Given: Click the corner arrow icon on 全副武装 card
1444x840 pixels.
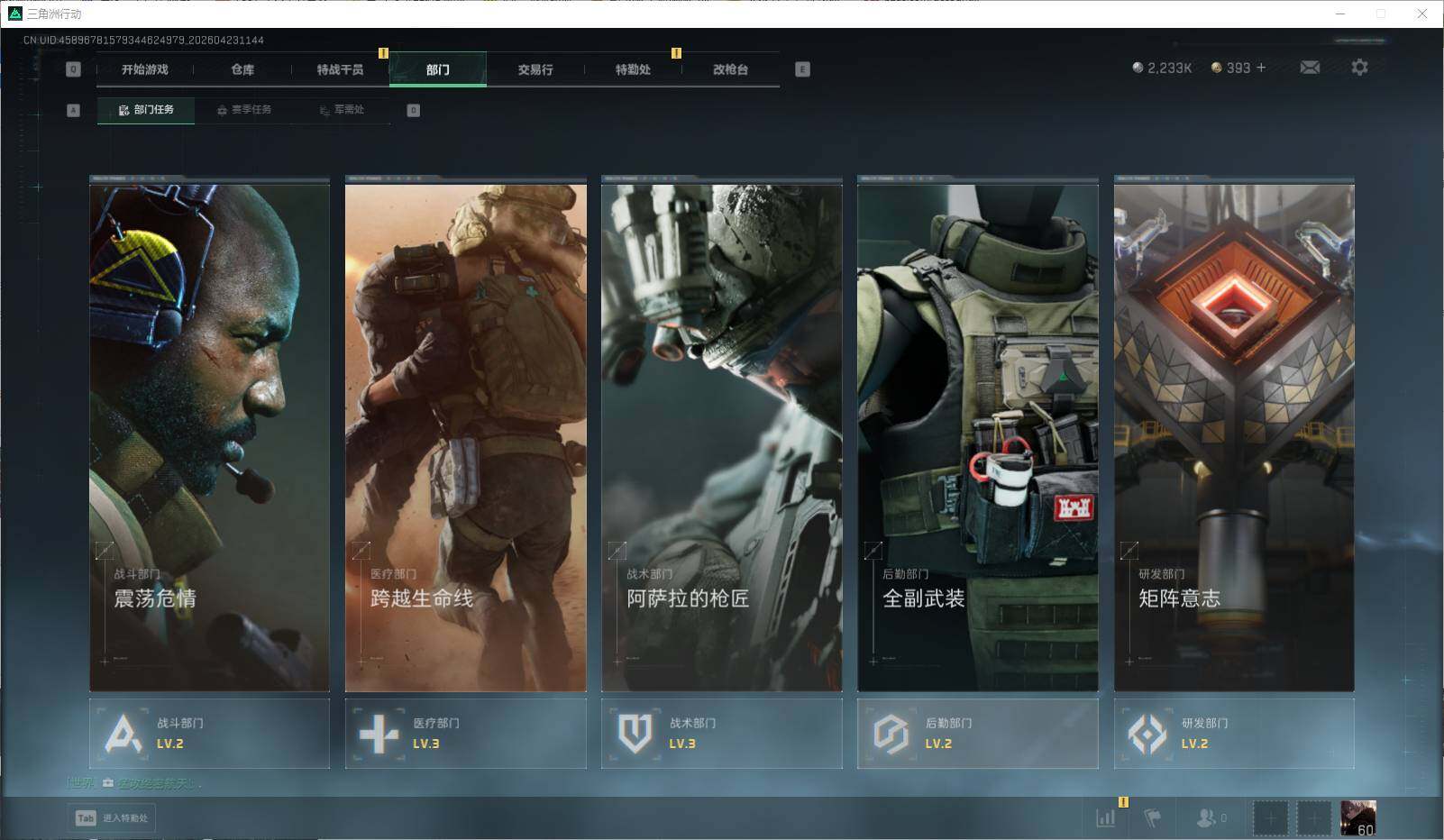Looking at the screenshot, I should click(873, 550).
